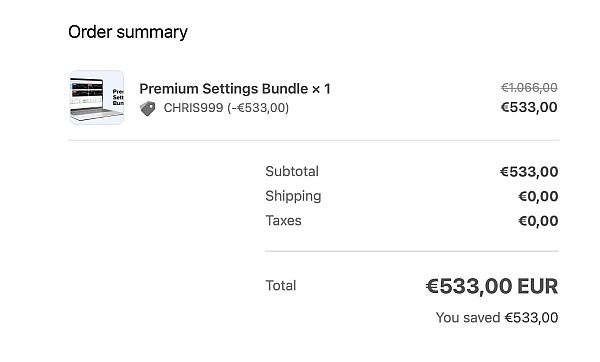Click the divider line above Total

point(412,251)
